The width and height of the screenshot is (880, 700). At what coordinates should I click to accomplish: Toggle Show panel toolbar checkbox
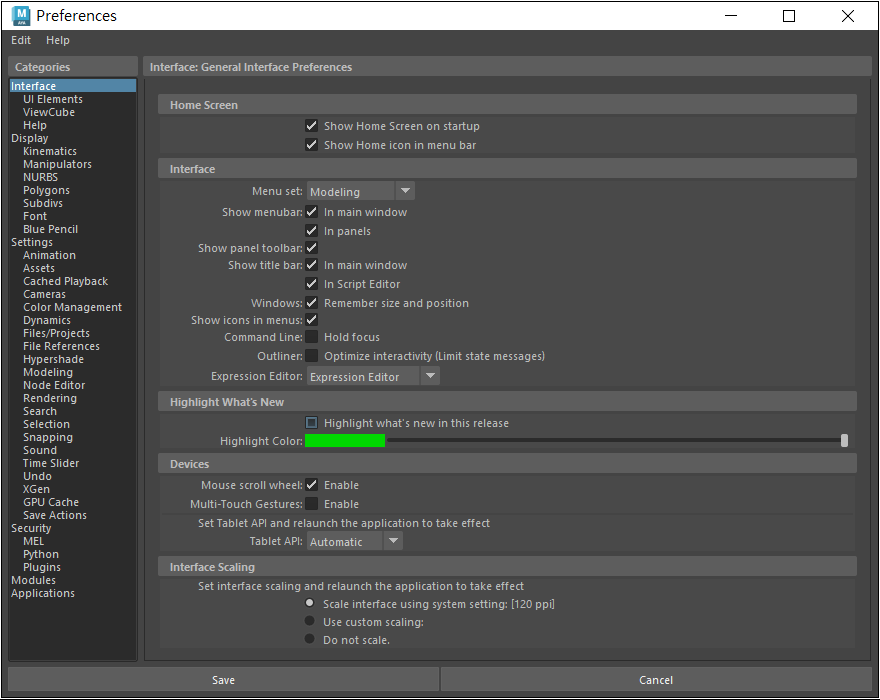(311, 248)
